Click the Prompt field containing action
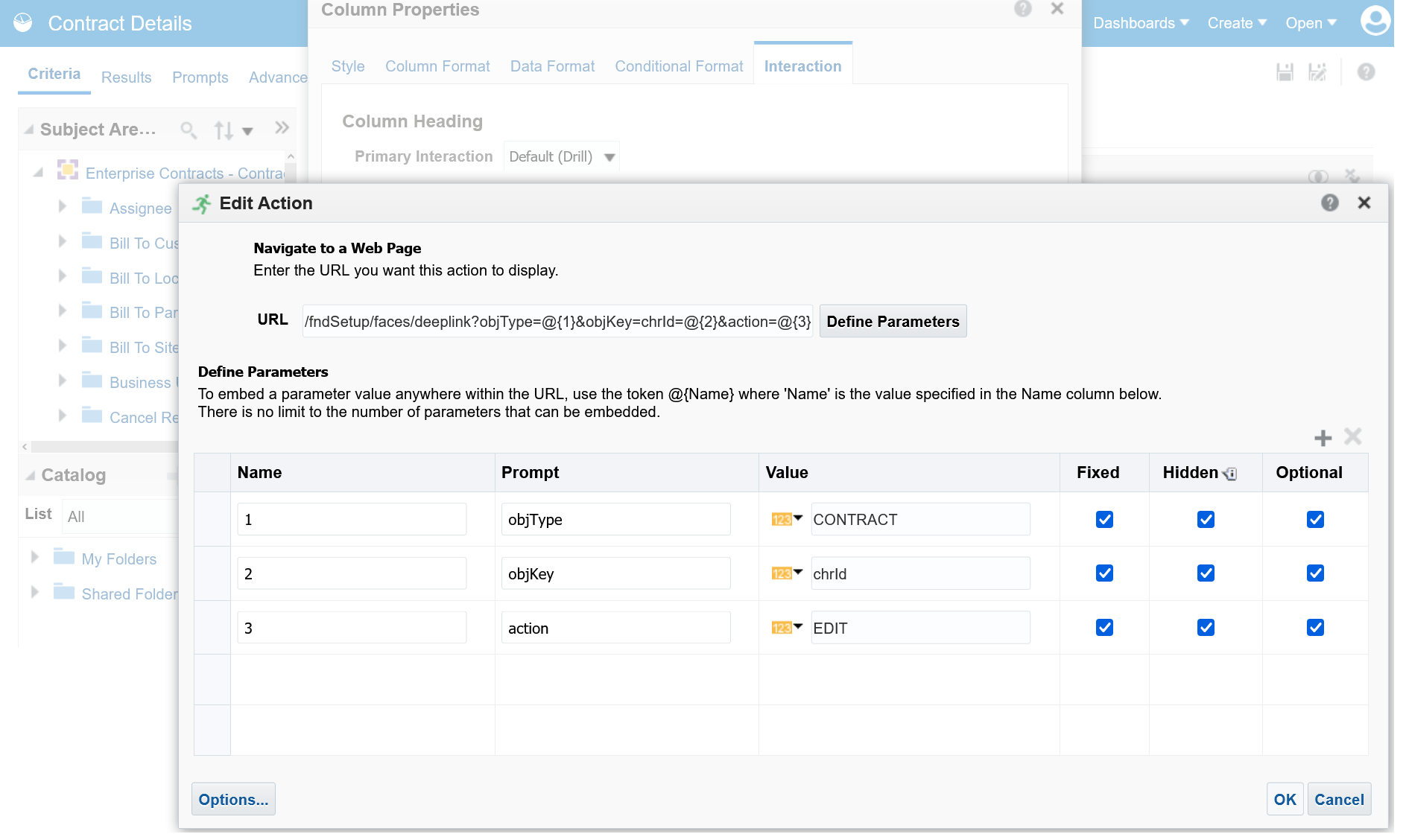 [x=615, y=628]
